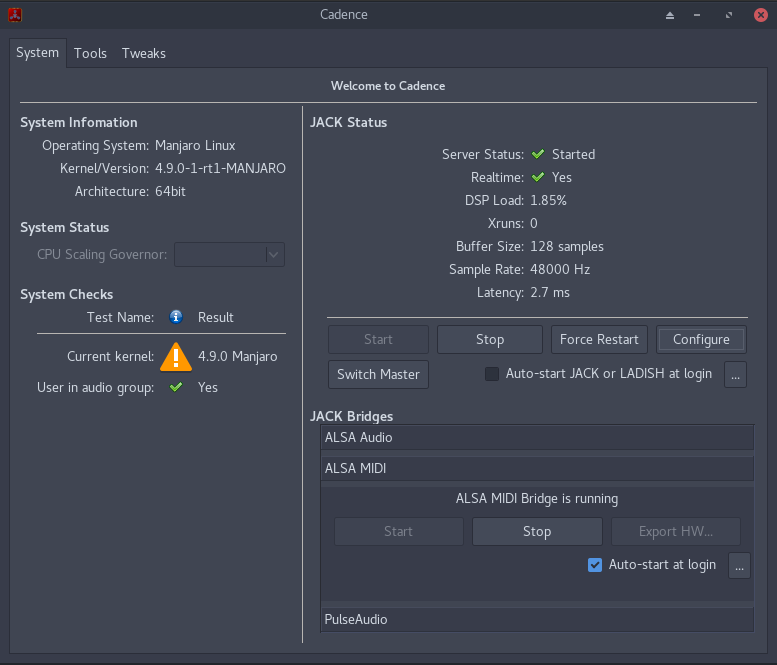Click the orange warning icon for Current kernel
Image resolution: width=777 pixels, height=665 pixels.
pyautogui.click(x=176, y=357)
